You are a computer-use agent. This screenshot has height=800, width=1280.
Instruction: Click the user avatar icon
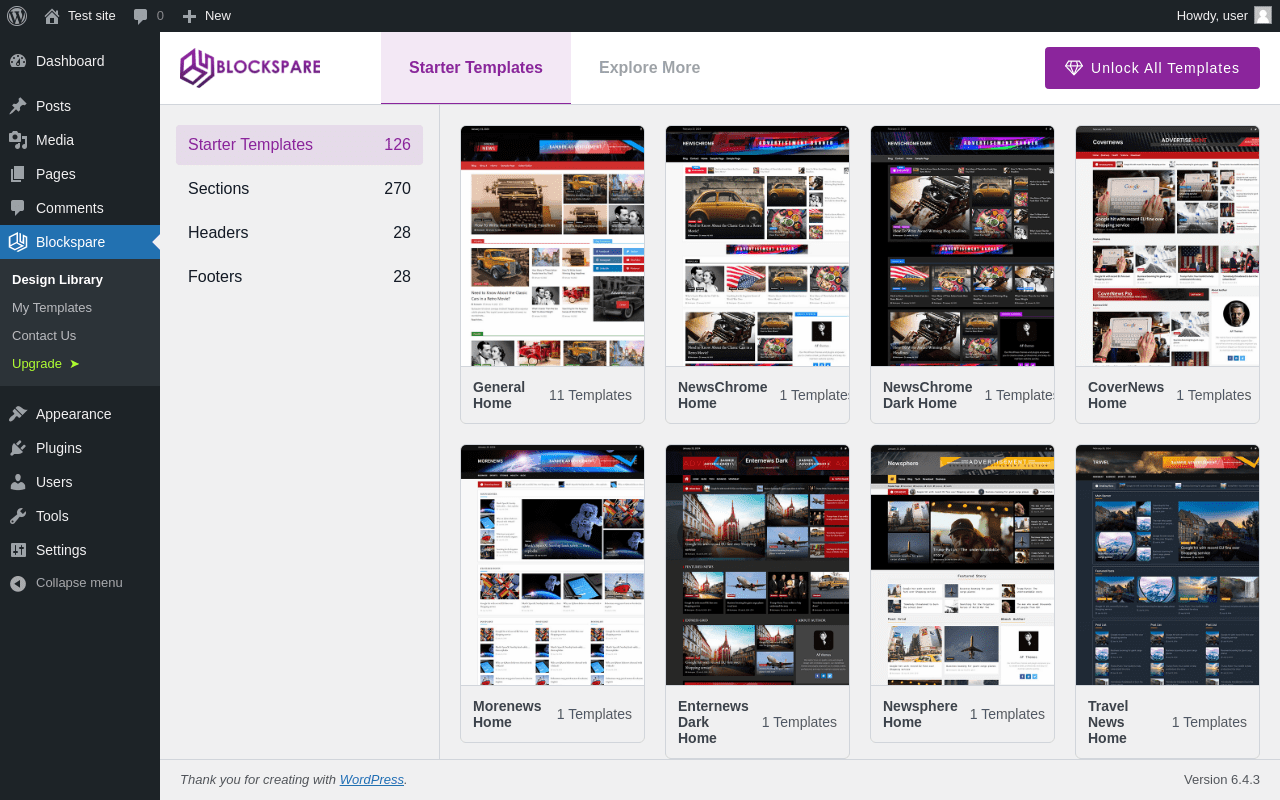pos(1262,15)
